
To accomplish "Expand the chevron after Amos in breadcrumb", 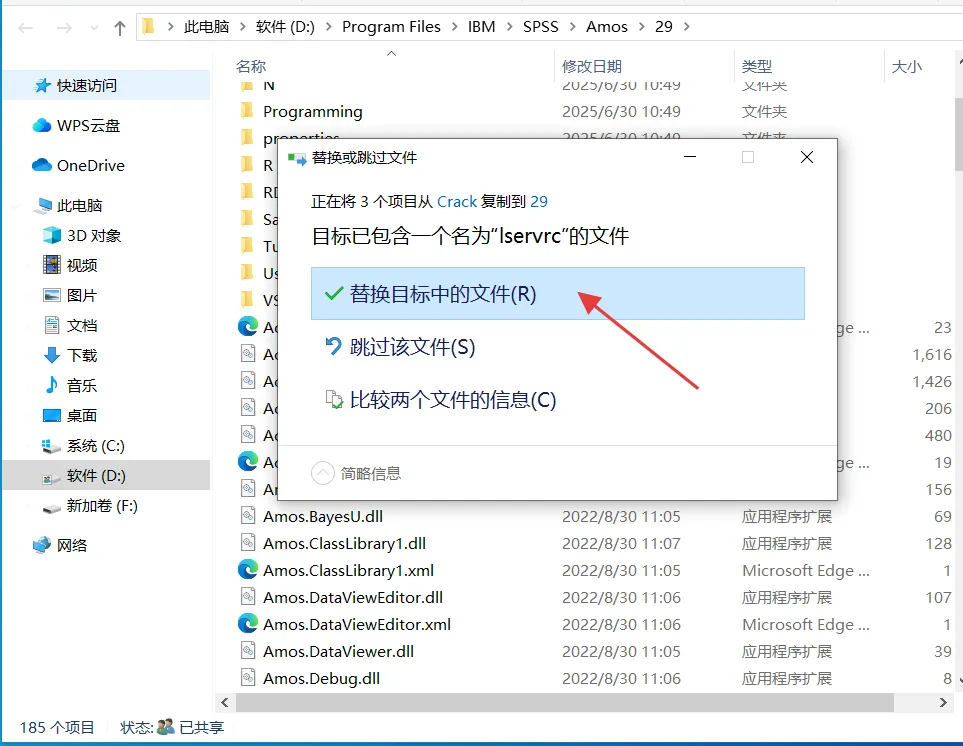I will 642,26.
